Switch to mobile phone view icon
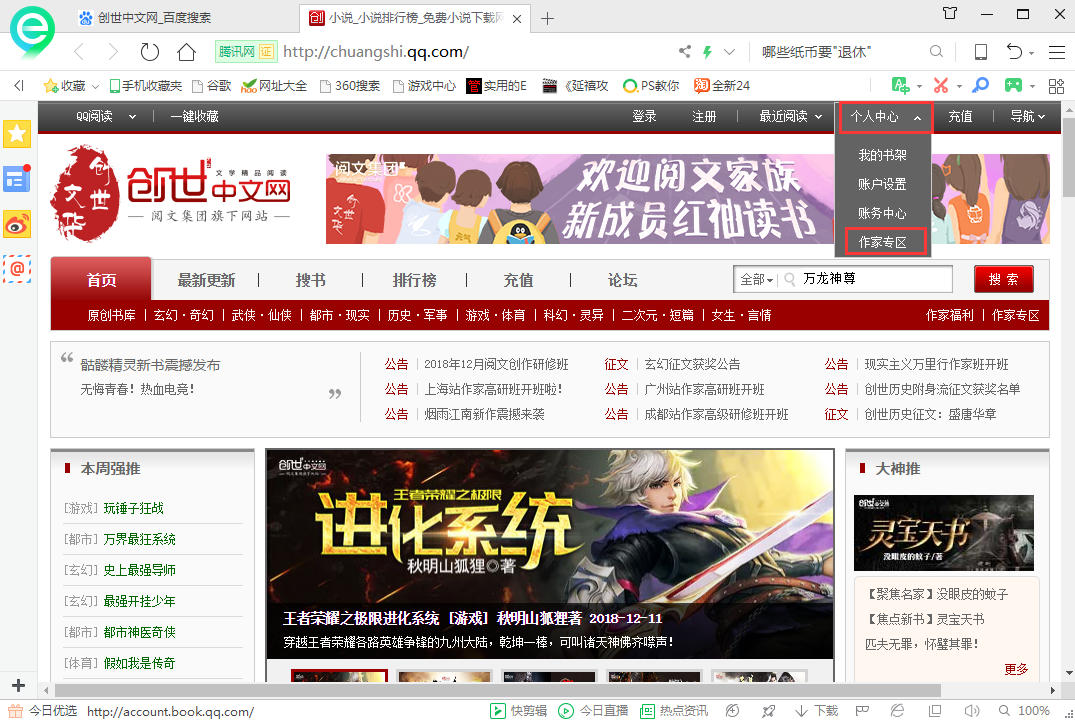 (980, 52)
